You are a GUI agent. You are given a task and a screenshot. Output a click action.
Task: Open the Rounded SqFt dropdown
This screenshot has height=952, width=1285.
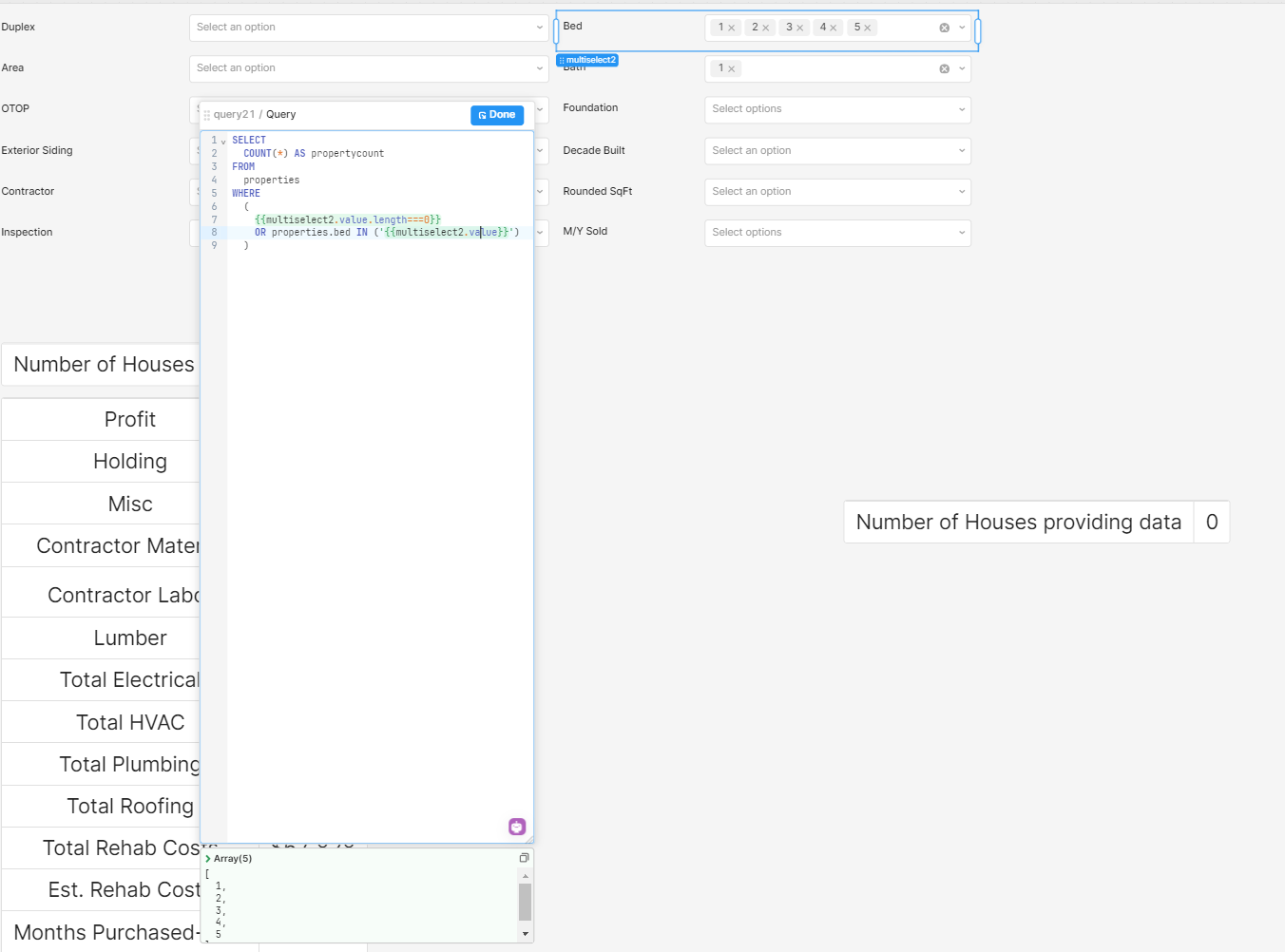[836, 191]
